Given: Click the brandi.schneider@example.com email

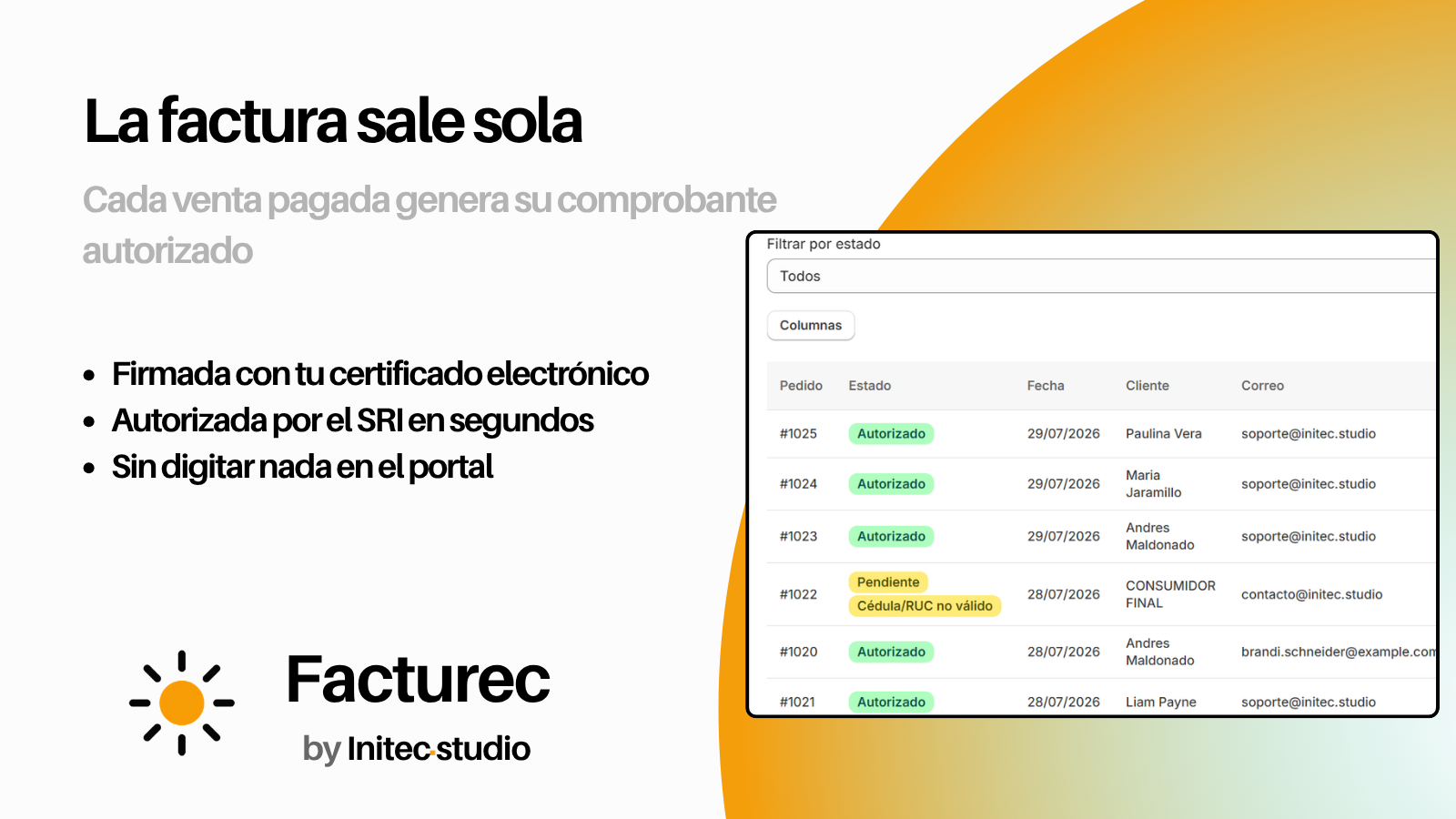Looking at the screenshot, I should click(1339, 652).
